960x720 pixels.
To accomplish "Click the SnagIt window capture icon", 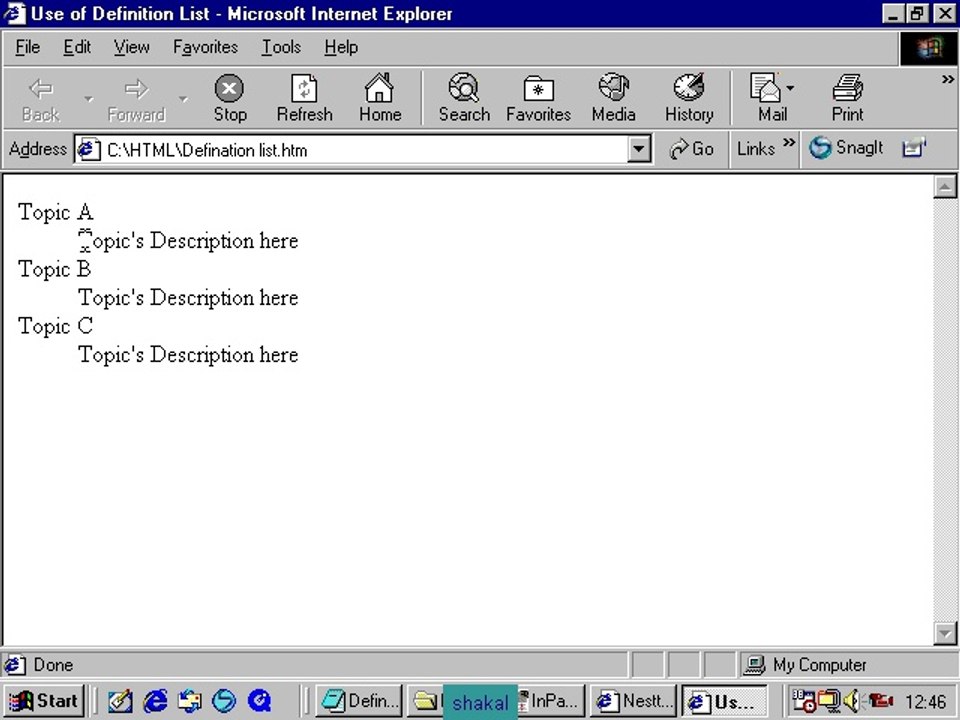I will (914, 148).
